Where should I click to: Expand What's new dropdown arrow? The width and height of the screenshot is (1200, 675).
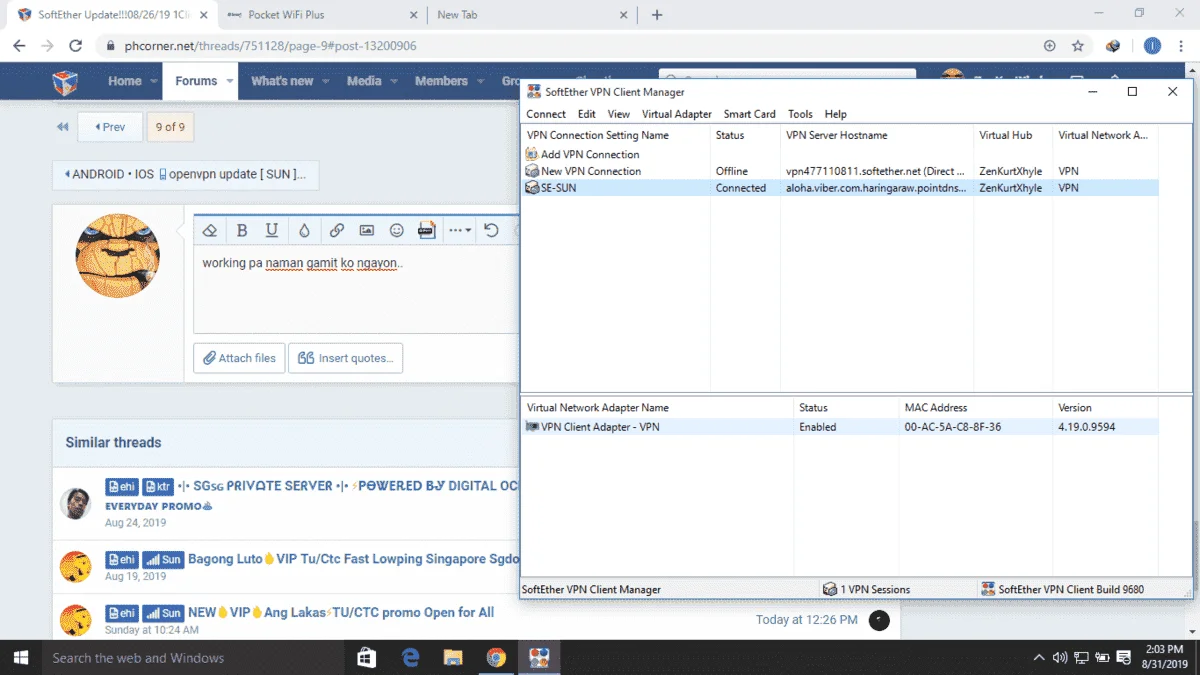(x=325, y=81)
